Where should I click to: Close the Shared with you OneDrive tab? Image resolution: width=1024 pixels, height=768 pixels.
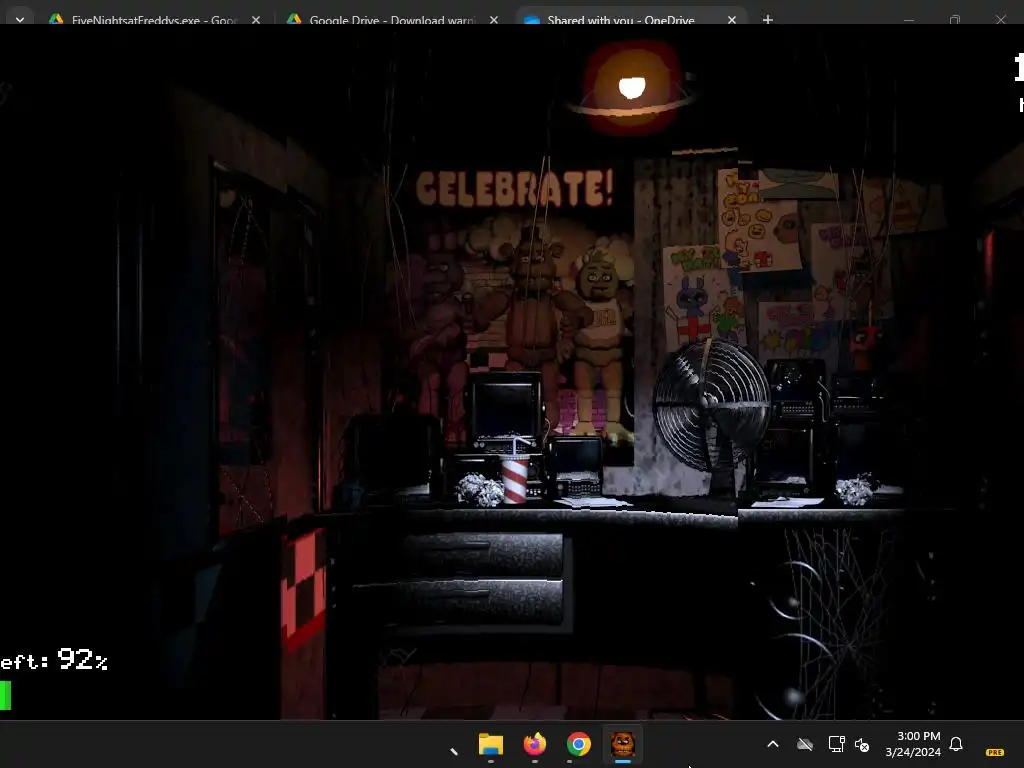point(731,20)
